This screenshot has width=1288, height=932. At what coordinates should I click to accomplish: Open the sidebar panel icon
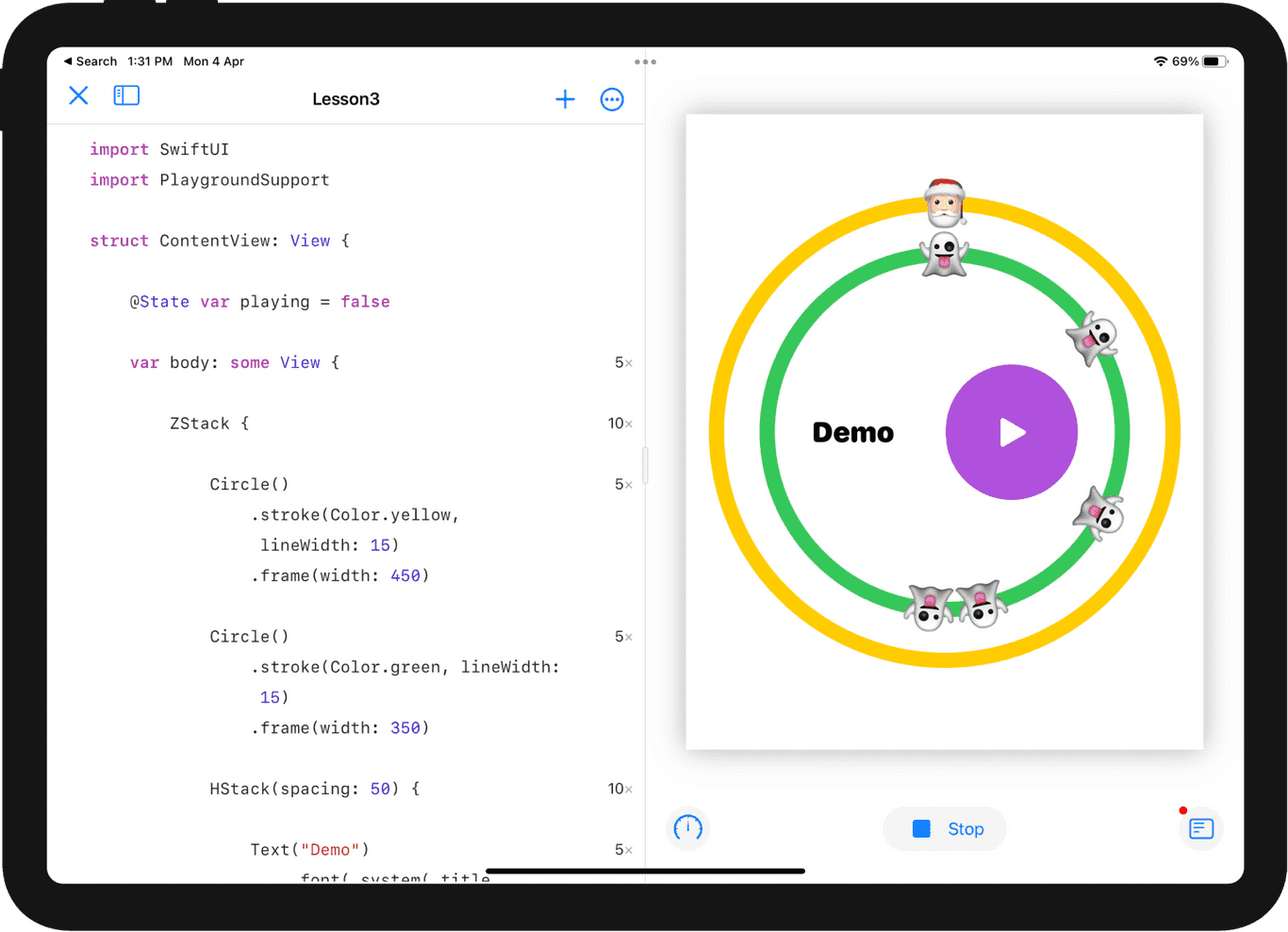click(126, 95)
